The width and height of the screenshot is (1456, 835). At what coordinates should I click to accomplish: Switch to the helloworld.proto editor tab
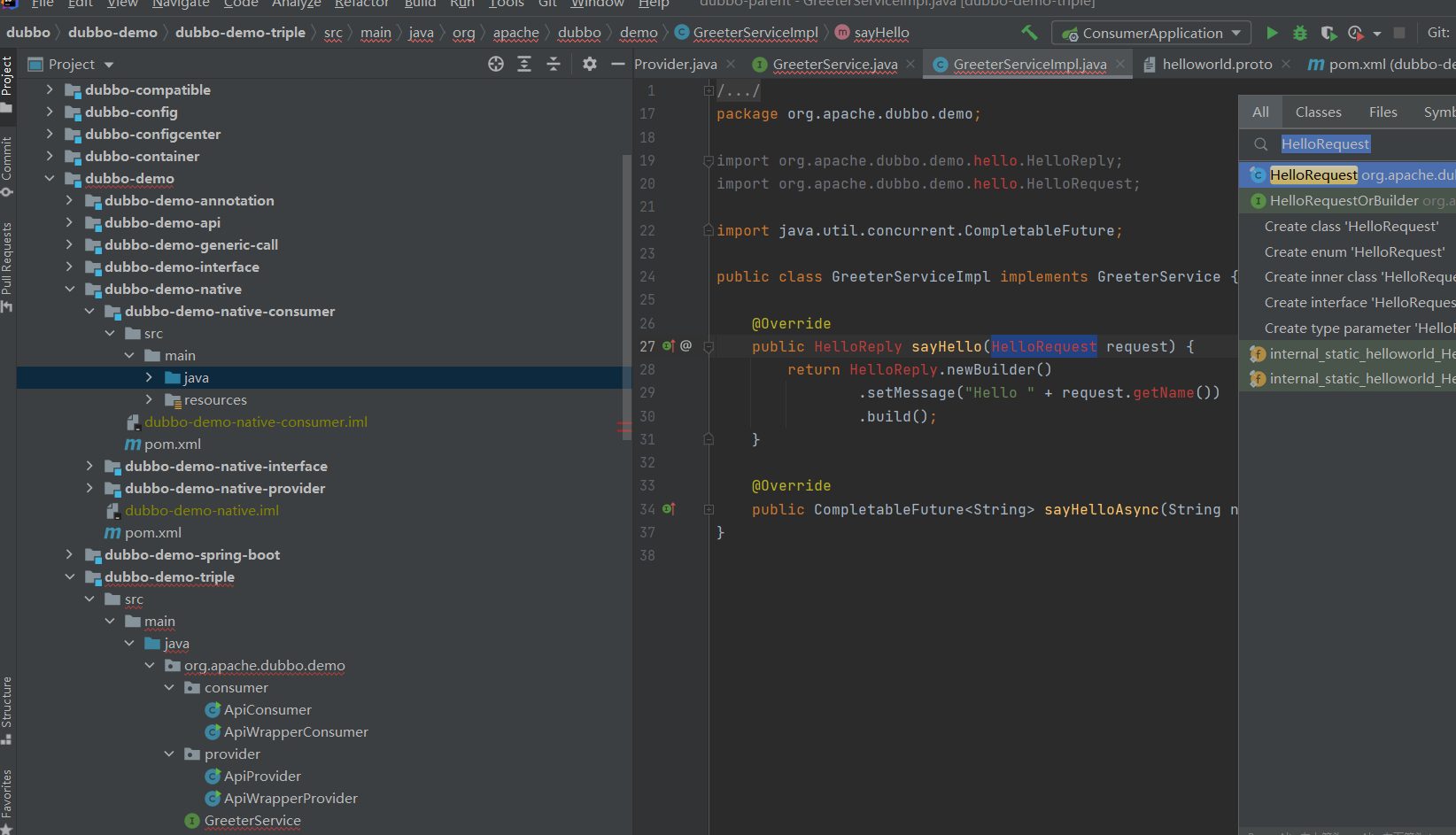click(x=1216, y=64)
